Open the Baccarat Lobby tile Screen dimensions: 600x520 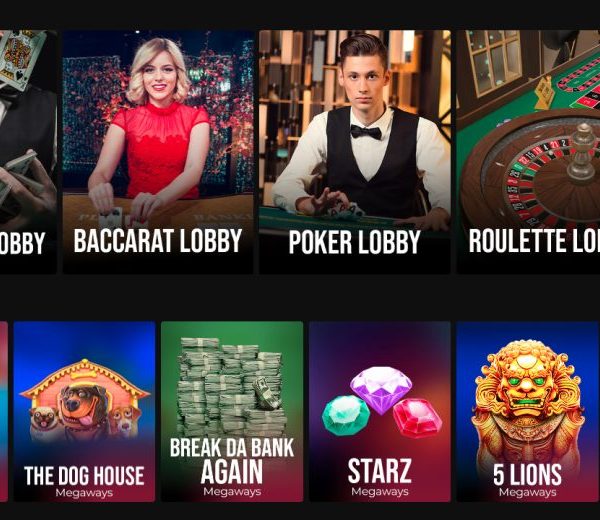[158, 152]
